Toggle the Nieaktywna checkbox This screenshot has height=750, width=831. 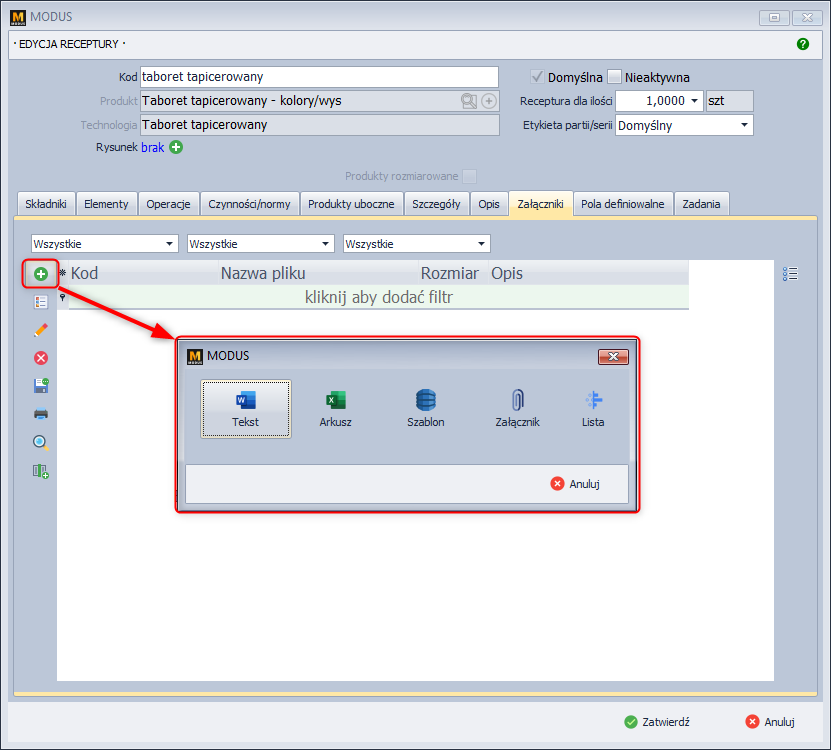pos(615,77)
